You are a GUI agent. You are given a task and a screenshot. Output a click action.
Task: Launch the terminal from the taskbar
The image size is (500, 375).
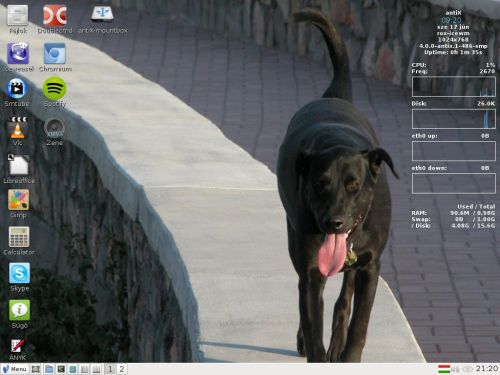point(61,369)
